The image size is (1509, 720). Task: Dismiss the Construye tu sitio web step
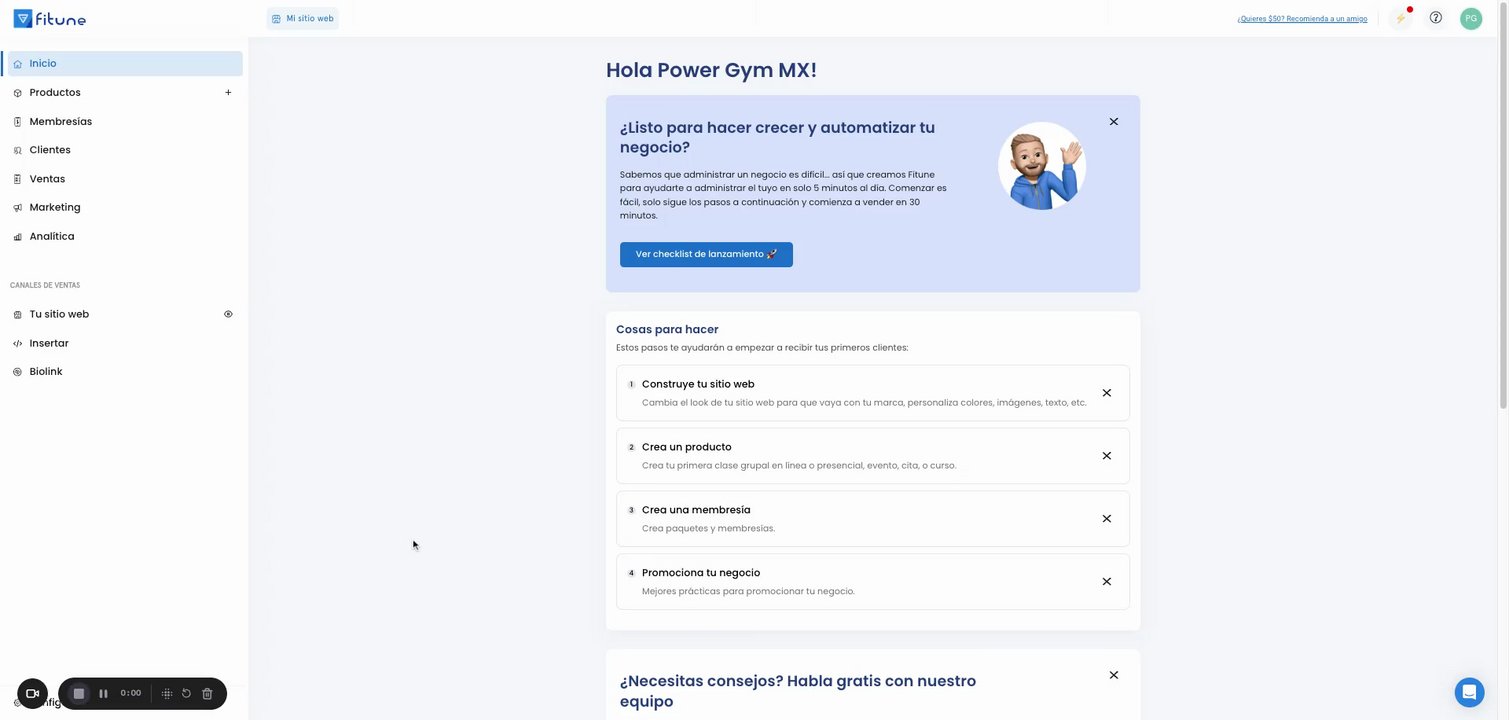coord(1107,393)
